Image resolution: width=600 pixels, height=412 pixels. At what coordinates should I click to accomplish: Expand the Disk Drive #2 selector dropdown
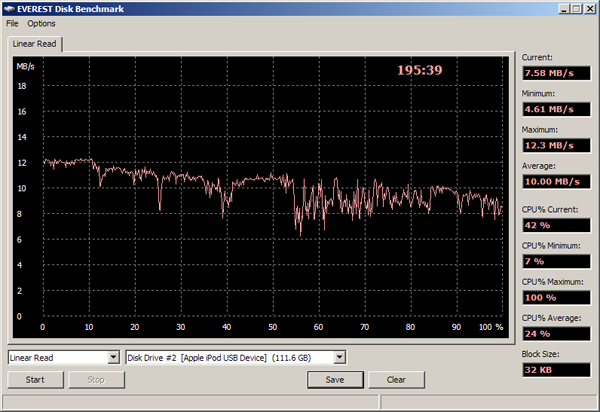point(339,358)
